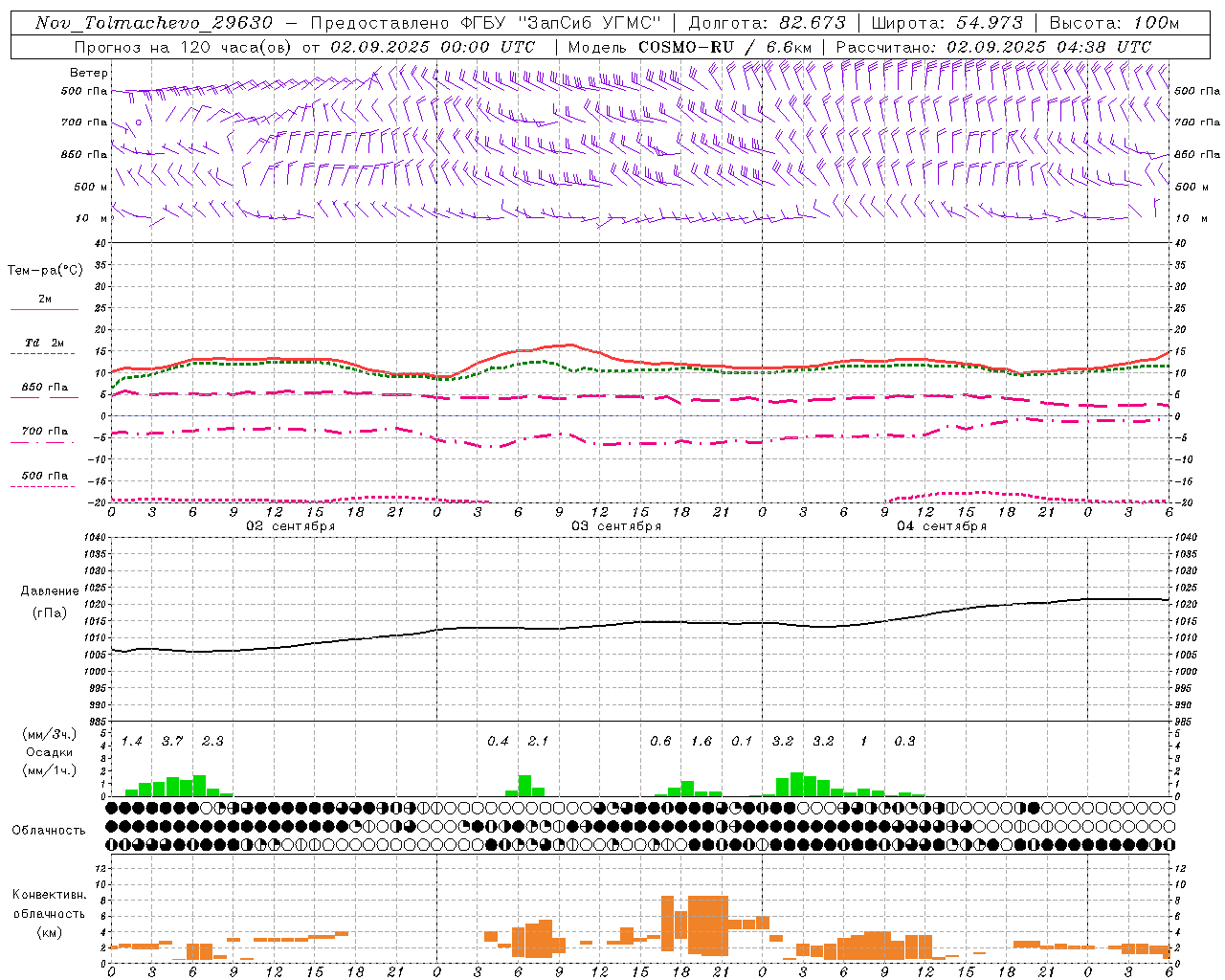Click the "0.6" precipitation value
Screen dimensions: 1225x980
[660, 742]
